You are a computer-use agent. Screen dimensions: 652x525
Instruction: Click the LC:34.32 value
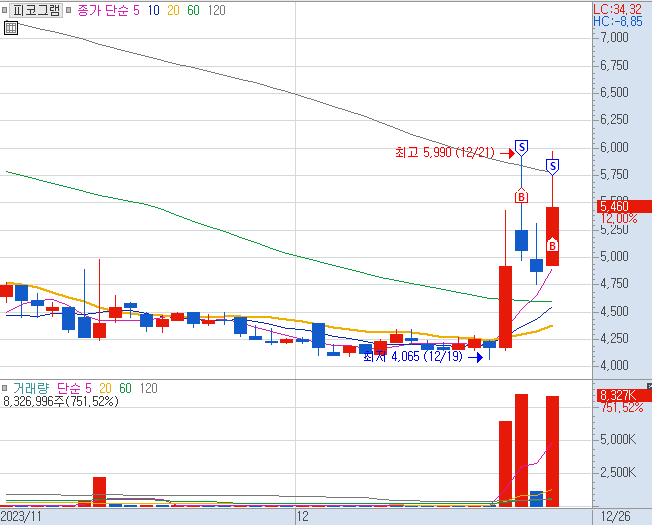(617, 9)
